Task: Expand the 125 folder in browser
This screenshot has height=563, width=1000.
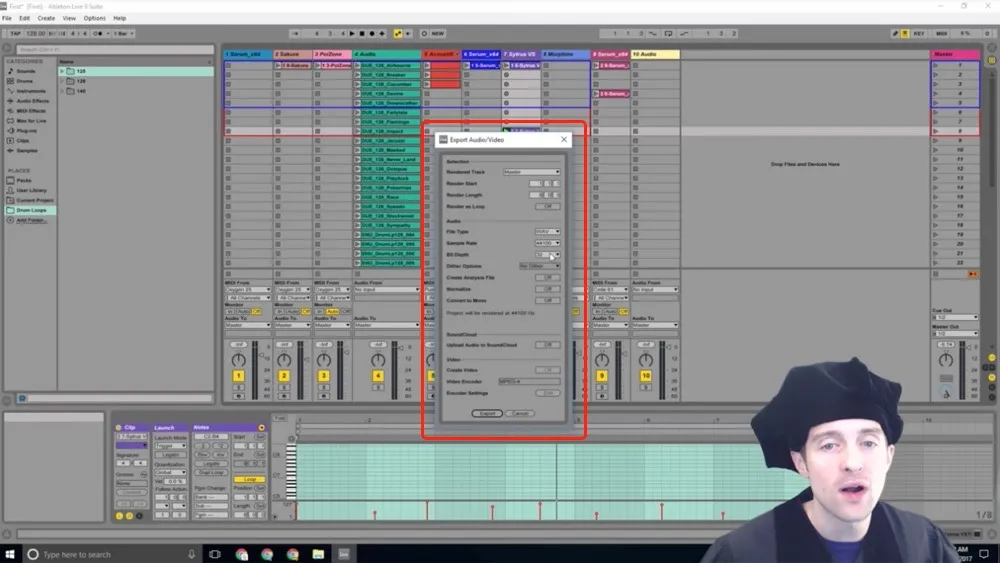Action: 62,71
